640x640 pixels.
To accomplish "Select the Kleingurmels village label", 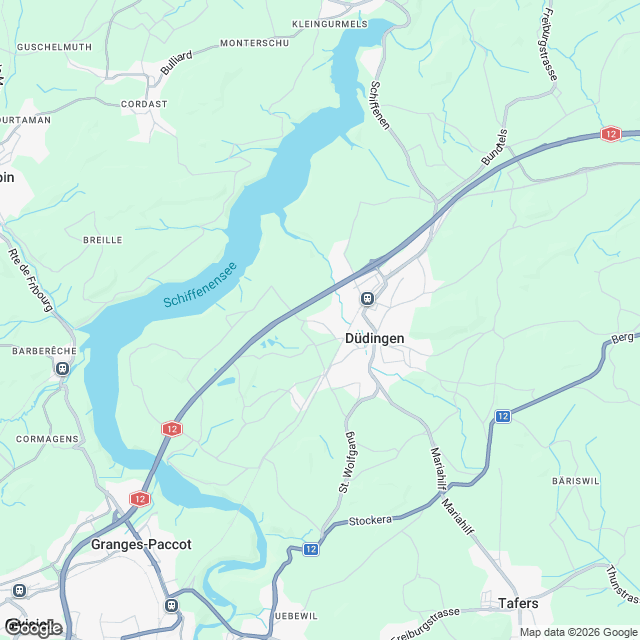I will pyautogui.click(x=330, y=24).
